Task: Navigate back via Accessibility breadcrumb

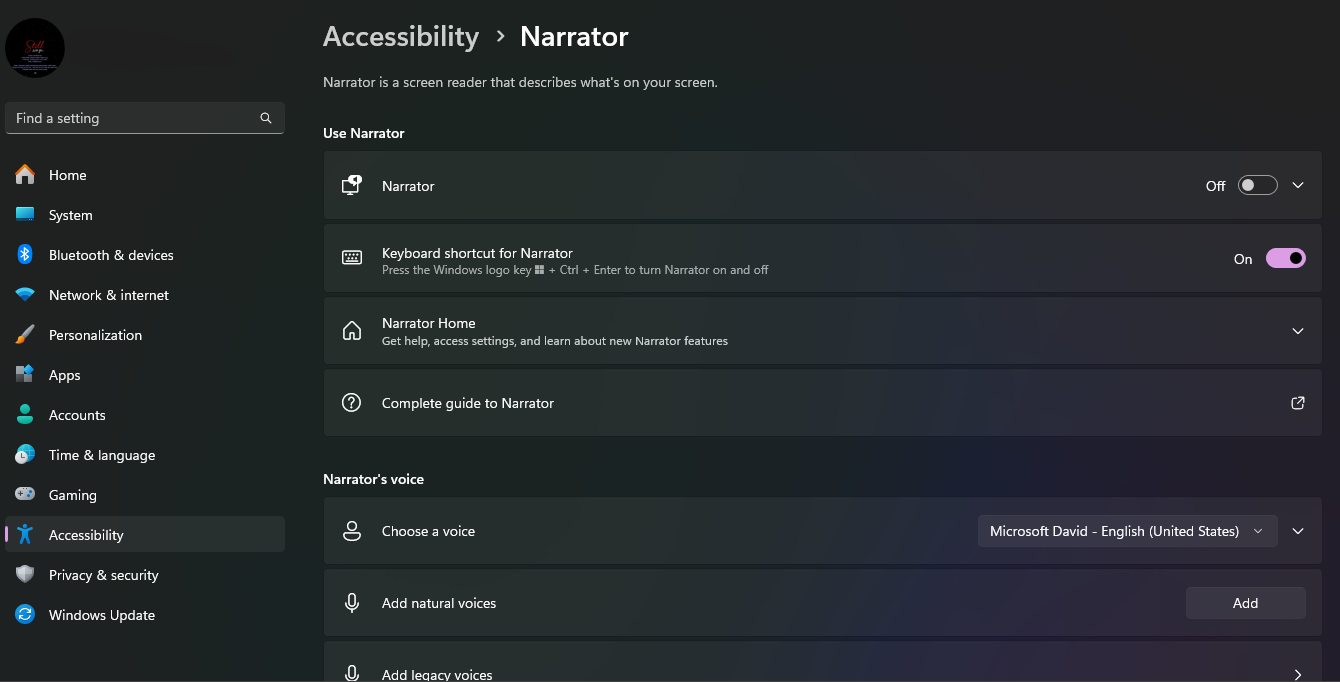Action: coord(401,37)
